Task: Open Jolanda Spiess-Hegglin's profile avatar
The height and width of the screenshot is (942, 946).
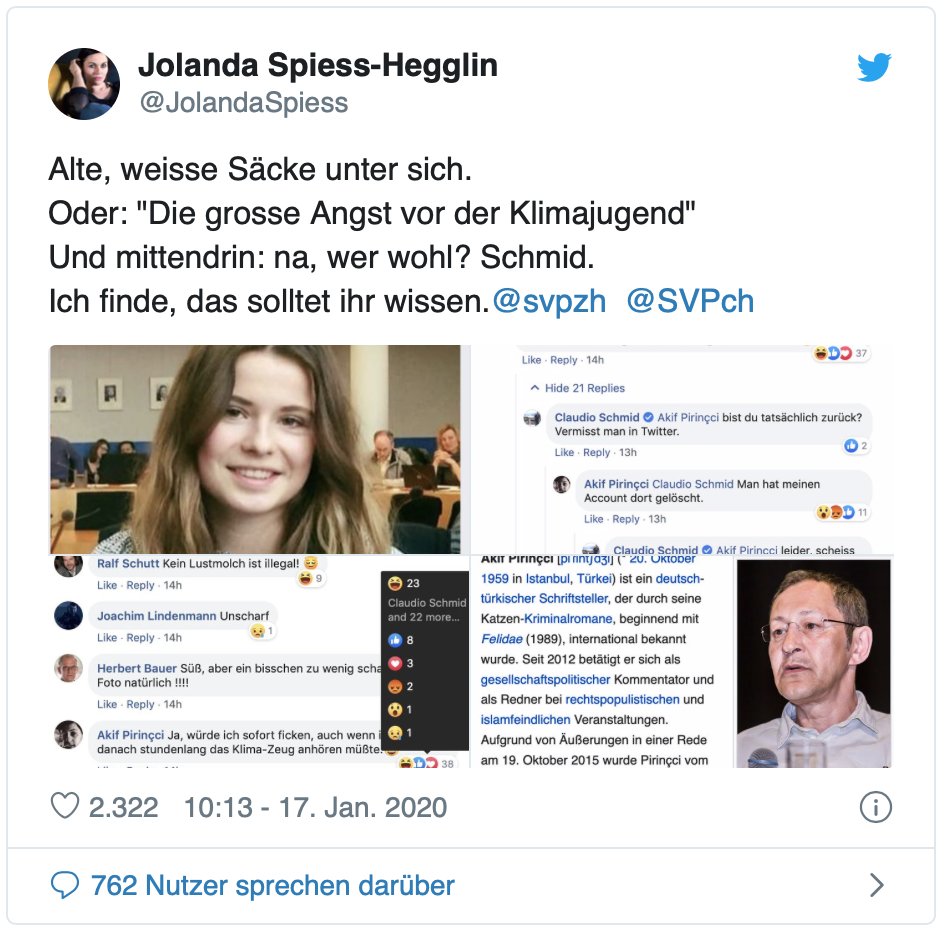Action: 84,84
